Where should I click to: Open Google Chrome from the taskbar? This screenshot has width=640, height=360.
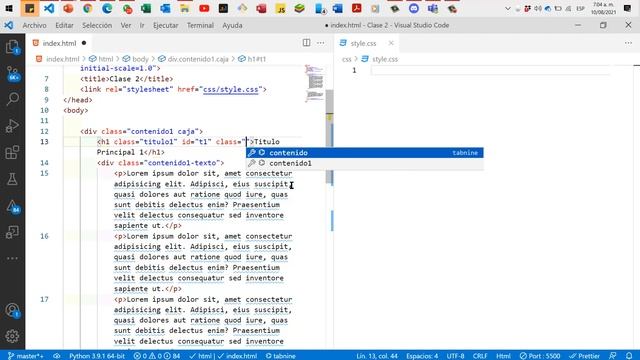pyautogui.click(x=87, y=8)
